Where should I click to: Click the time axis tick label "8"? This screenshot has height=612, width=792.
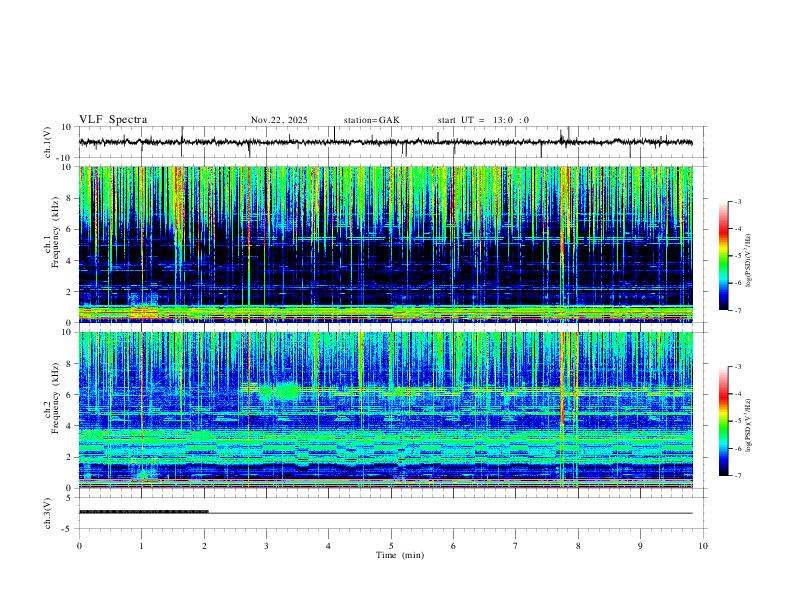click(578, 546)
